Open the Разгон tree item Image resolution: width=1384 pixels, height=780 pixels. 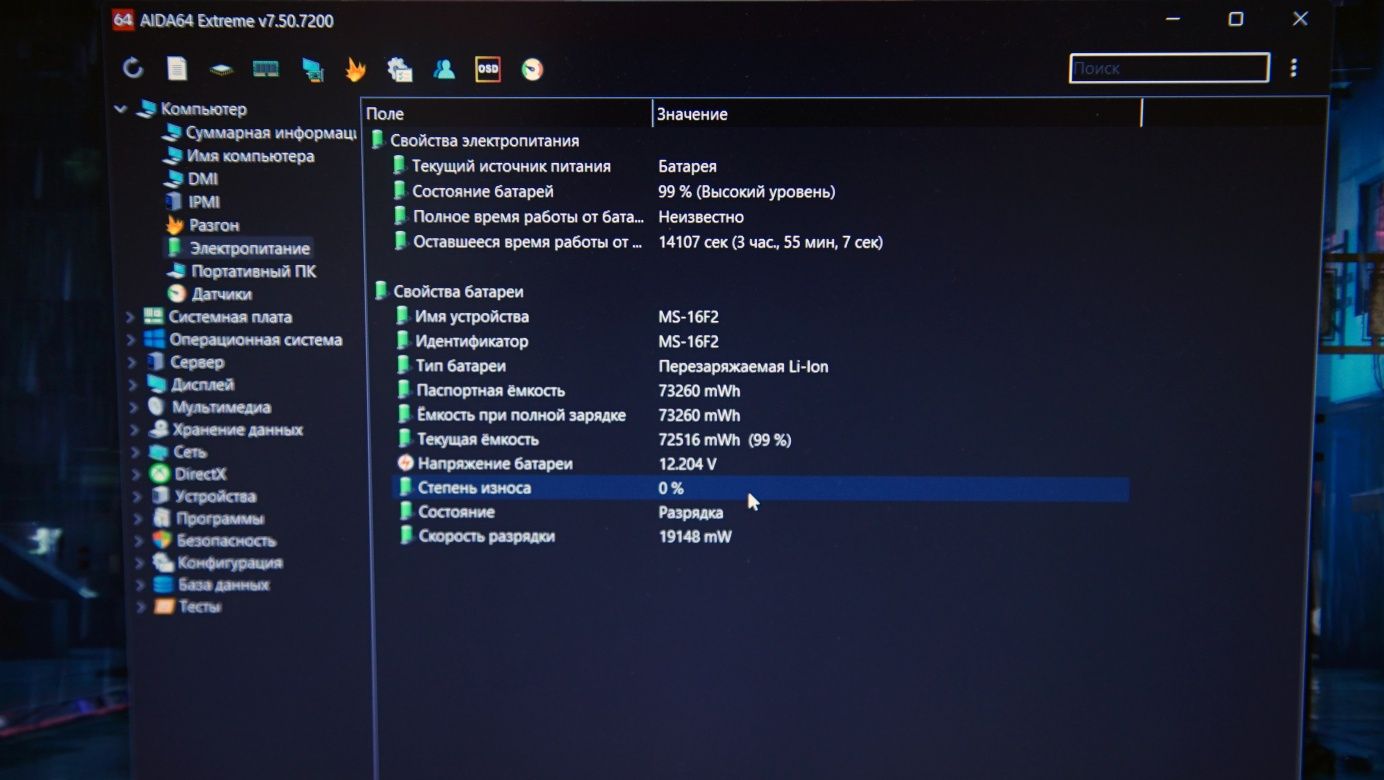(215, 225)
